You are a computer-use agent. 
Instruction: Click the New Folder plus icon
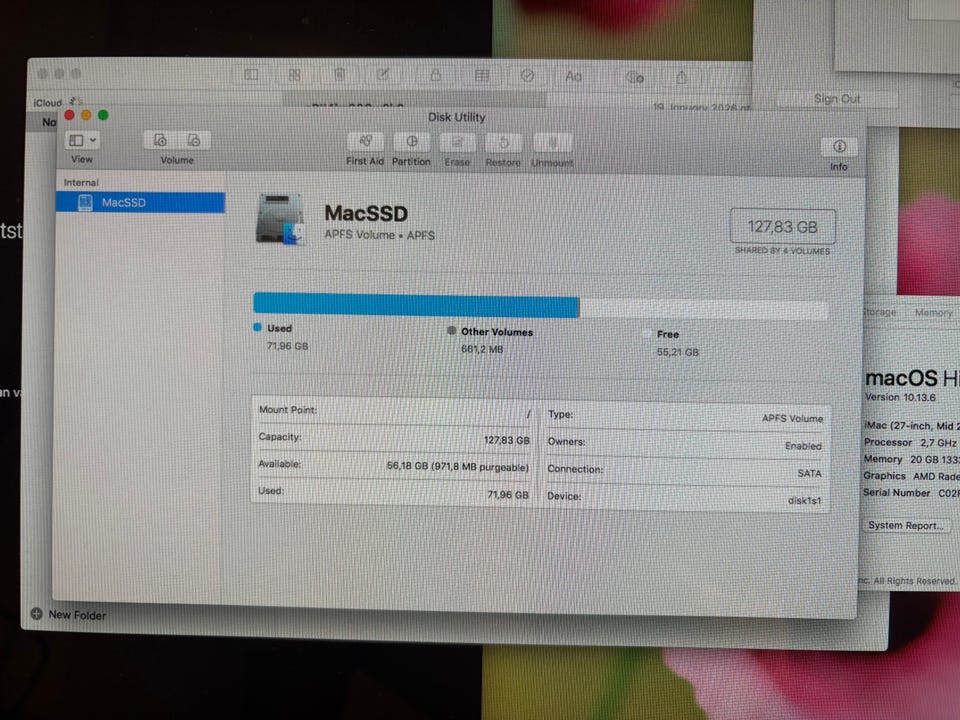pyautogui.click(x=36, y=613)
